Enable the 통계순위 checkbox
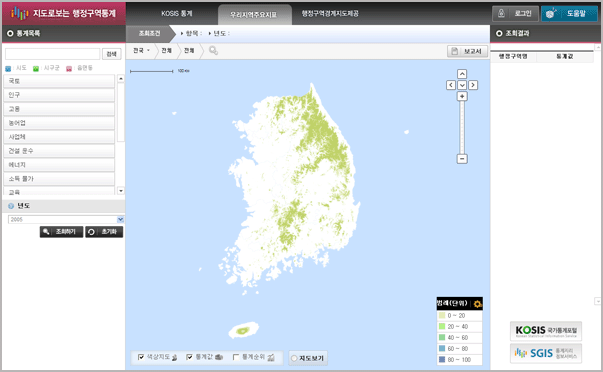The height and width of the screenshot is (372, 603). [x=236, y=357]
